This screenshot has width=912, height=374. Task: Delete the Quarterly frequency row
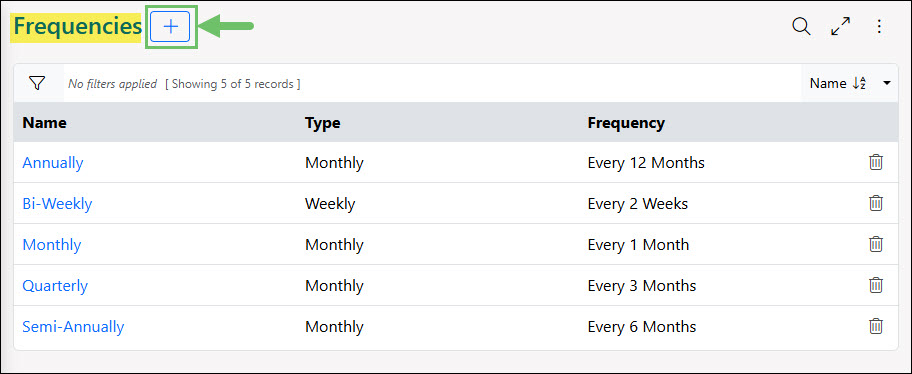point(875,285)
